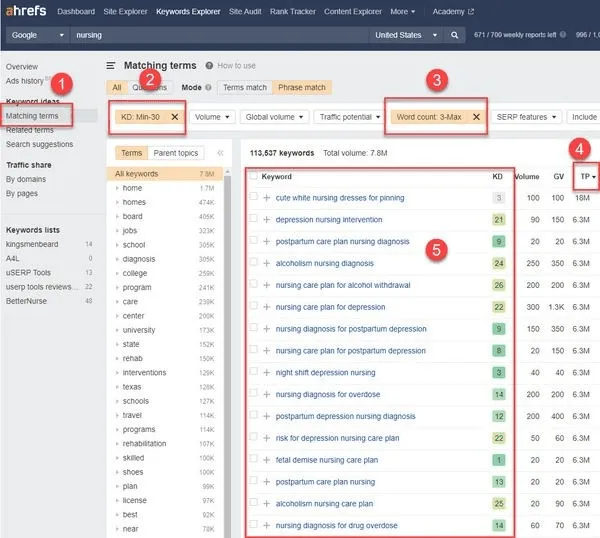The height and width of the screenshot is (538, 600).
Task: Add 'nursing care plan for postpartum depression' plus
Action: tap(267, 351)
